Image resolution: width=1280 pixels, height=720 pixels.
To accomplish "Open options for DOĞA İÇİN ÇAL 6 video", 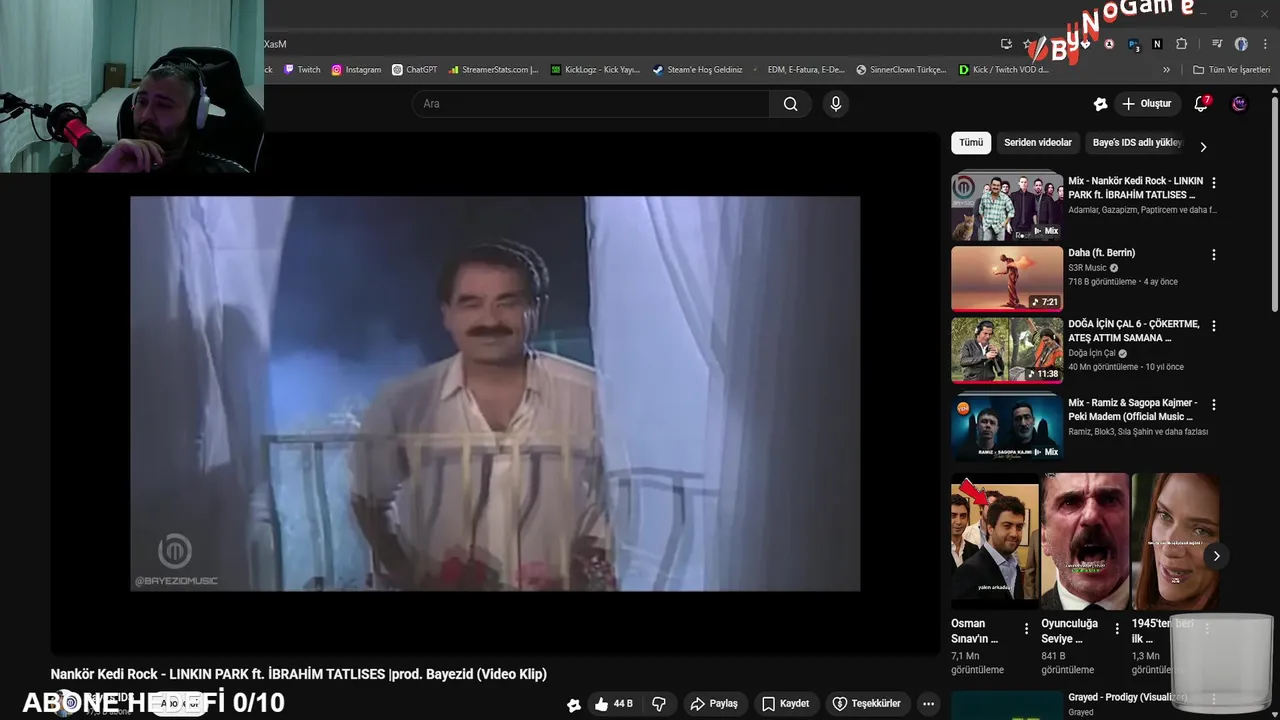I will point(1214,326).
